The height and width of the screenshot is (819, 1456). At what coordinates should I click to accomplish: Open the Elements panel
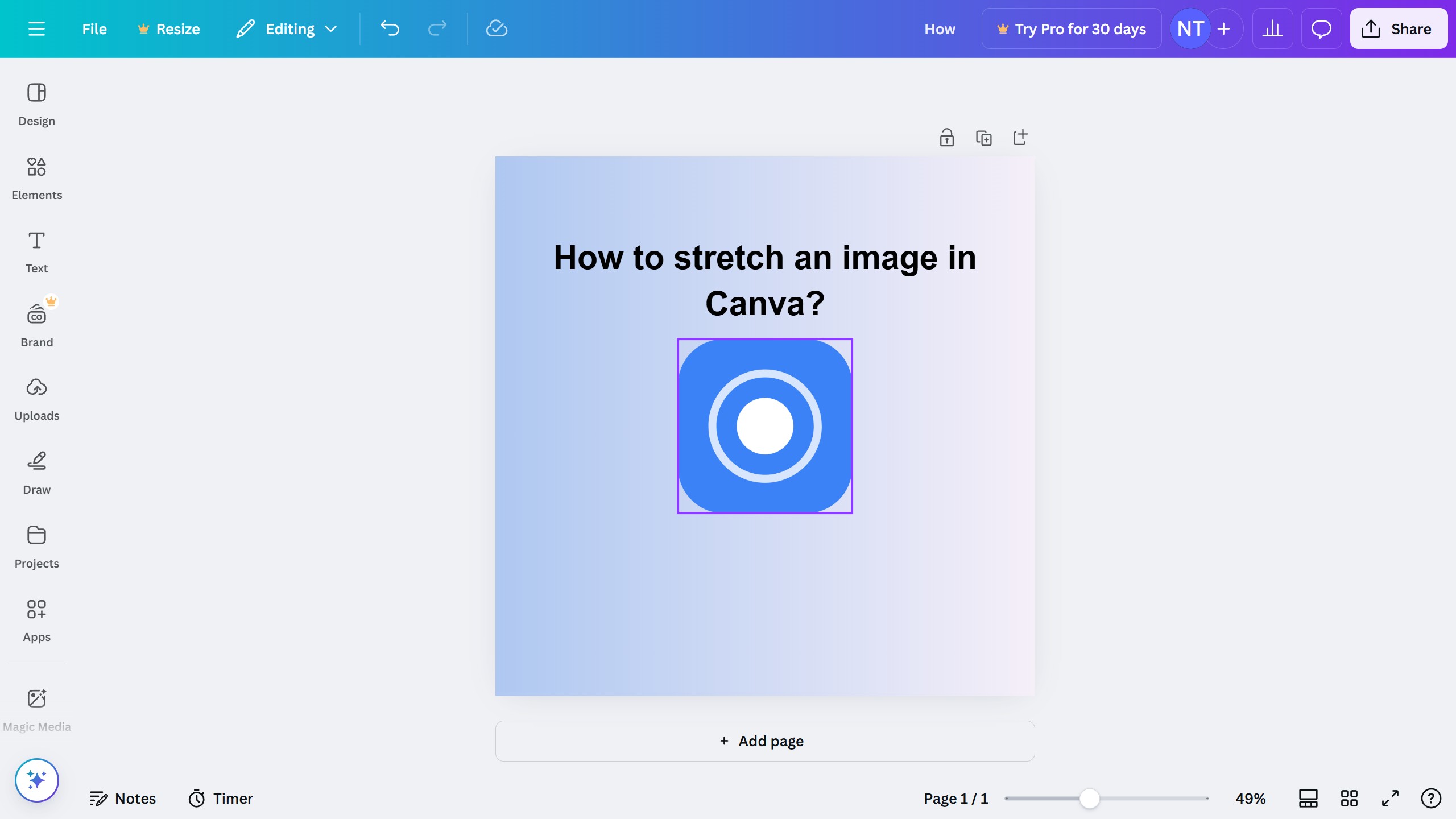click(36, 178)
